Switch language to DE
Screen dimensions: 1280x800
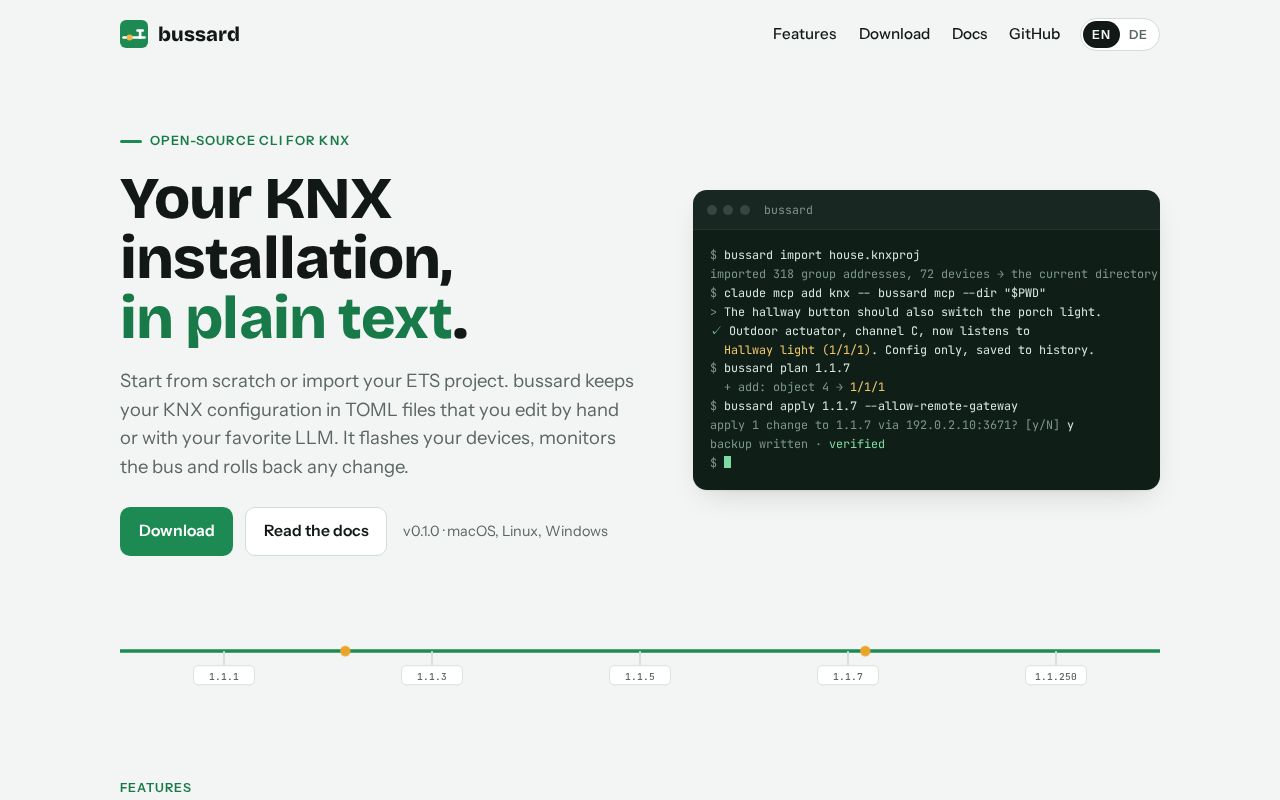tap(1138, 34)
